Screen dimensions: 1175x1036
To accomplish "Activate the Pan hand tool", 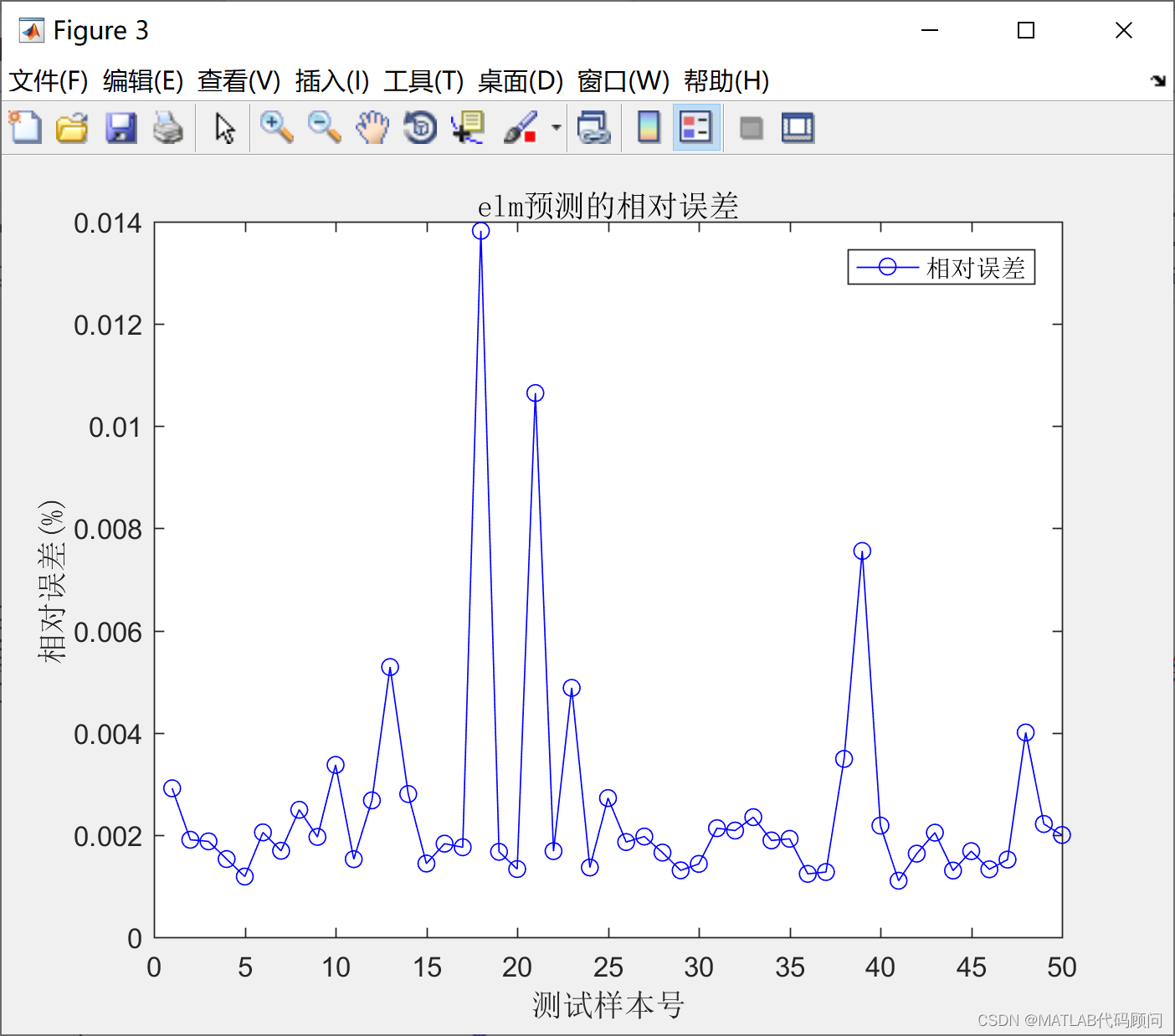I will tap(372, 127).
